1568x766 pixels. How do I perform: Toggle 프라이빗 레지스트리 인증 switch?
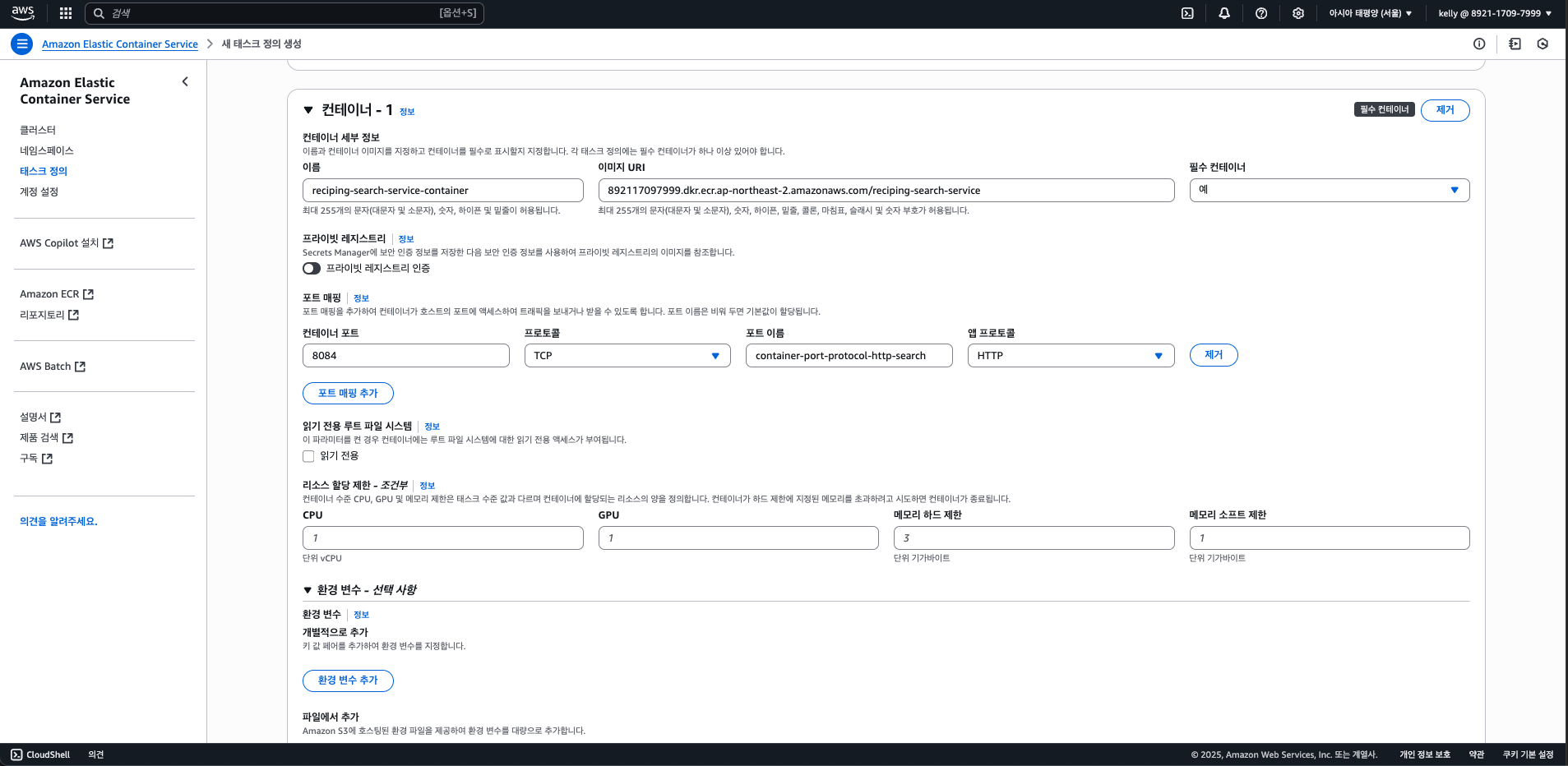(312, 268)
